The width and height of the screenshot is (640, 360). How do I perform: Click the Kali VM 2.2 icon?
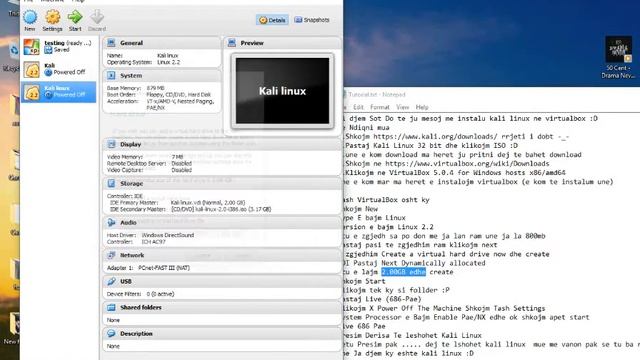click(31, 70)
